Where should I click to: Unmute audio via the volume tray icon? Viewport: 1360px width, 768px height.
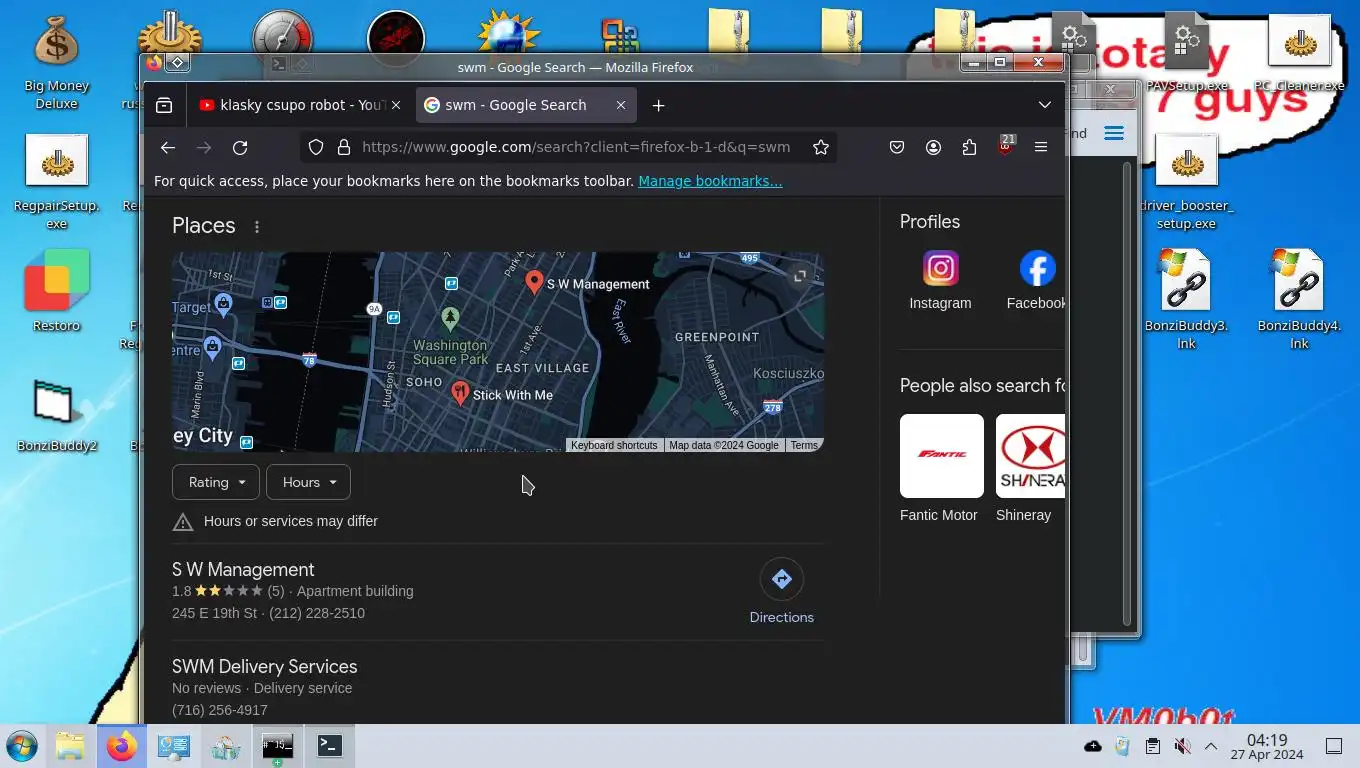(1181, 746)
